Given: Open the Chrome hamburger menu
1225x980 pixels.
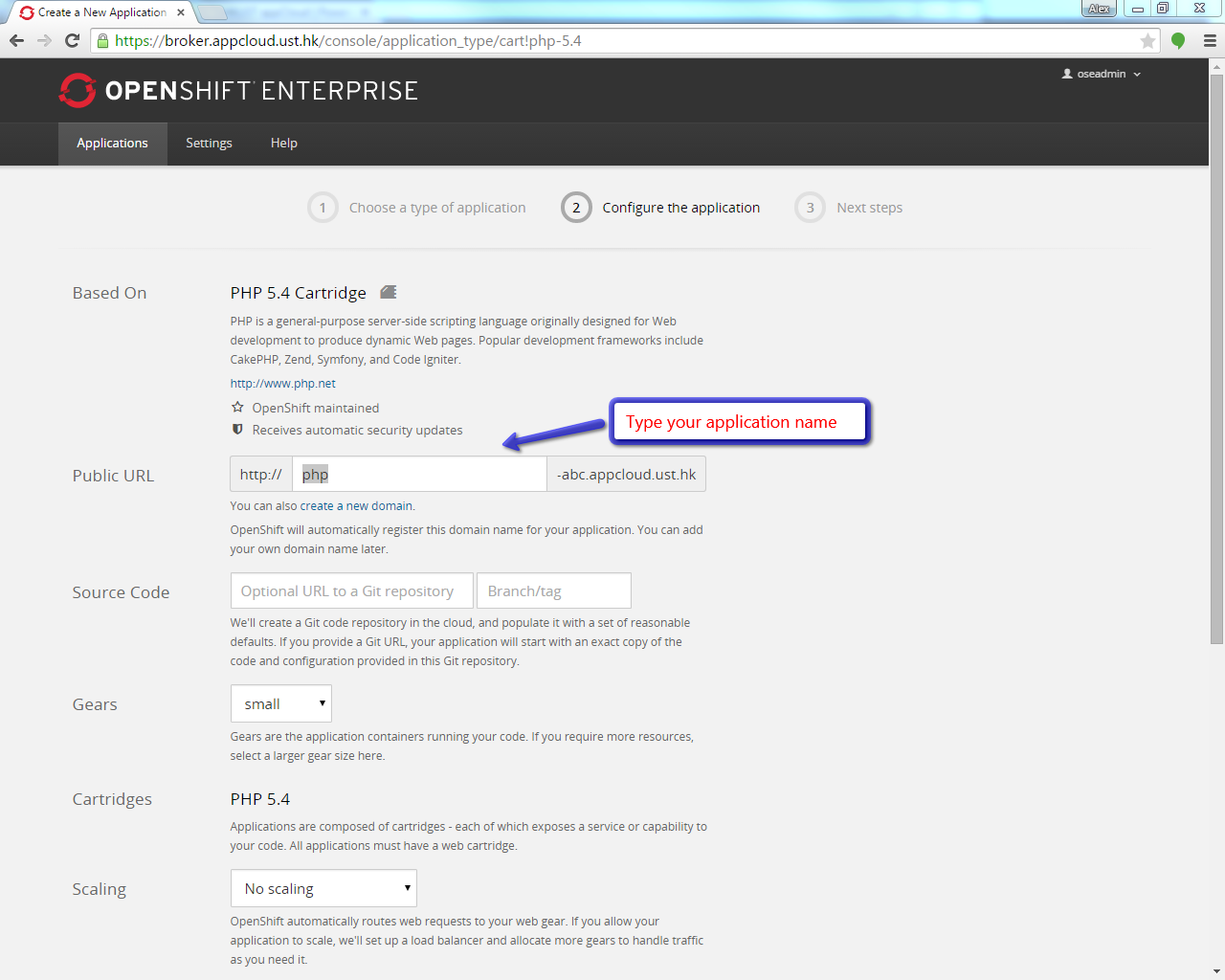Looking at the screenshot, I should (x=1210, y=40).
